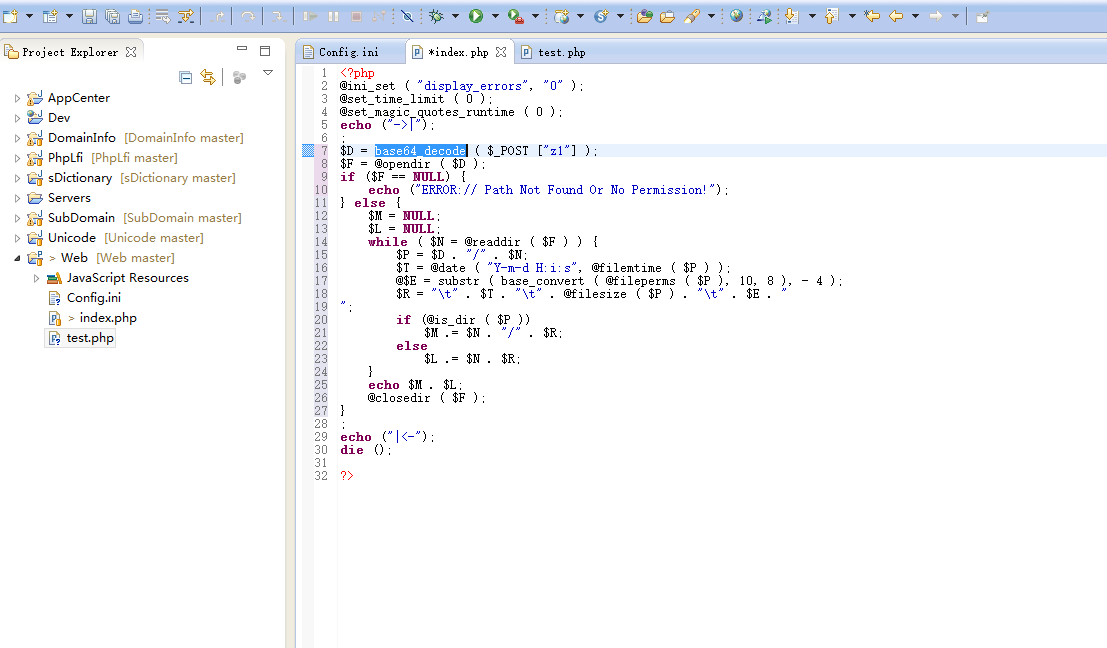Expand the Unicode project
Screen dimensions: 1107x648
pyautogui.click(x=18, y=238)
